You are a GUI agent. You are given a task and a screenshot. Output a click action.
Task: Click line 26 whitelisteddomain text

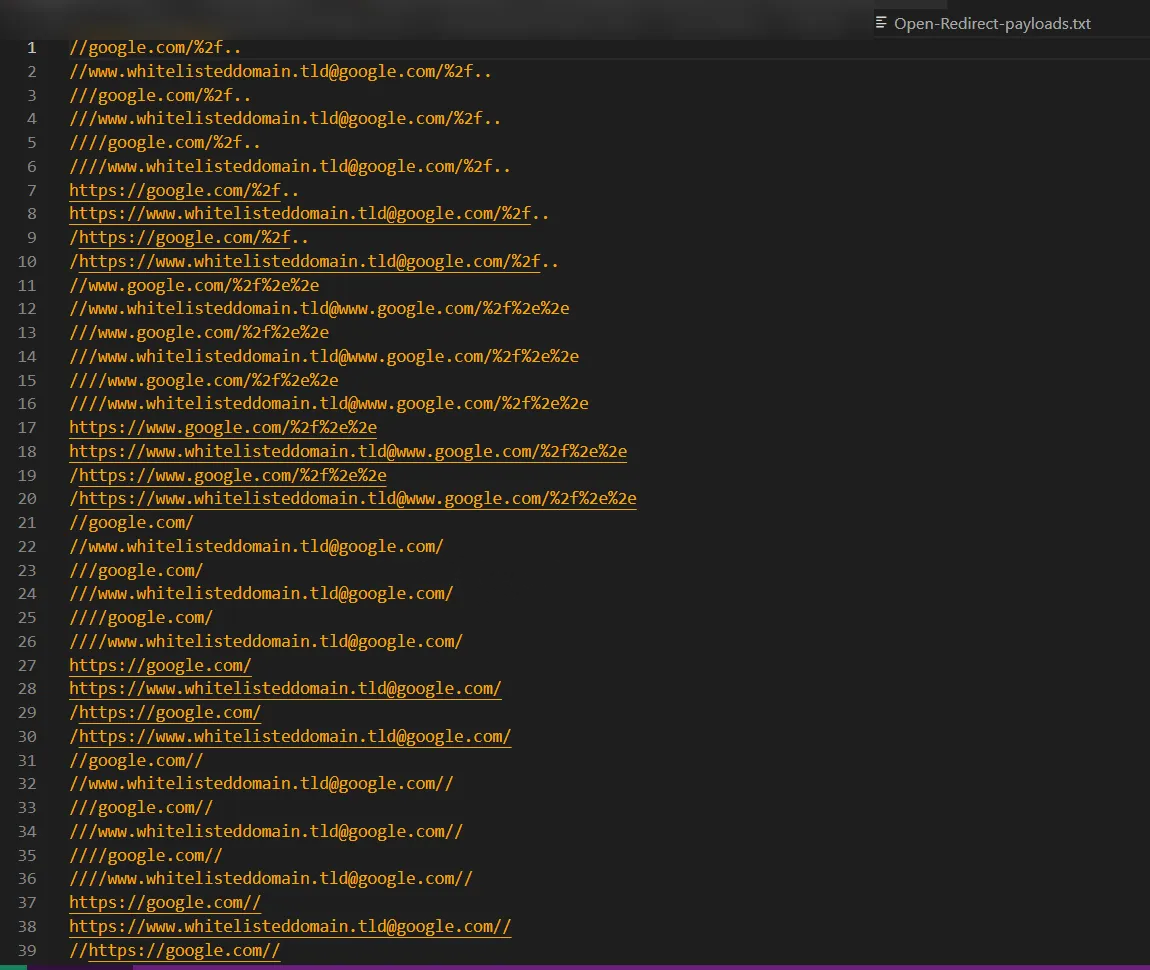click(x=266, y=642)
